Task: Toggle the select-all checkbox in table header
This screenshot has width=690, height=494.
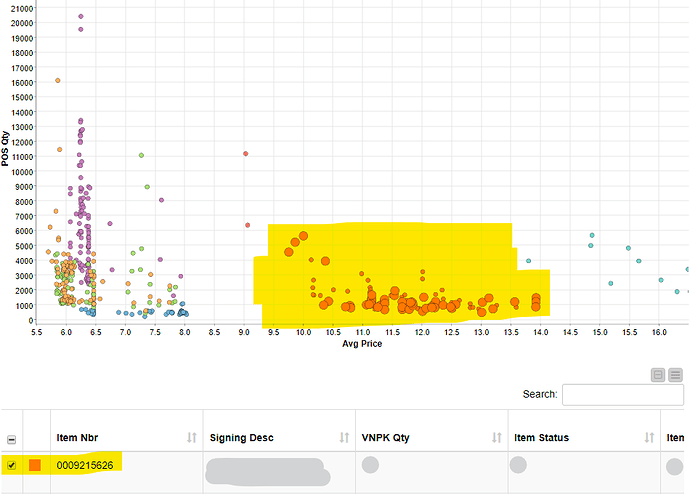Action: pyautogui.click(x=11, y=438)
